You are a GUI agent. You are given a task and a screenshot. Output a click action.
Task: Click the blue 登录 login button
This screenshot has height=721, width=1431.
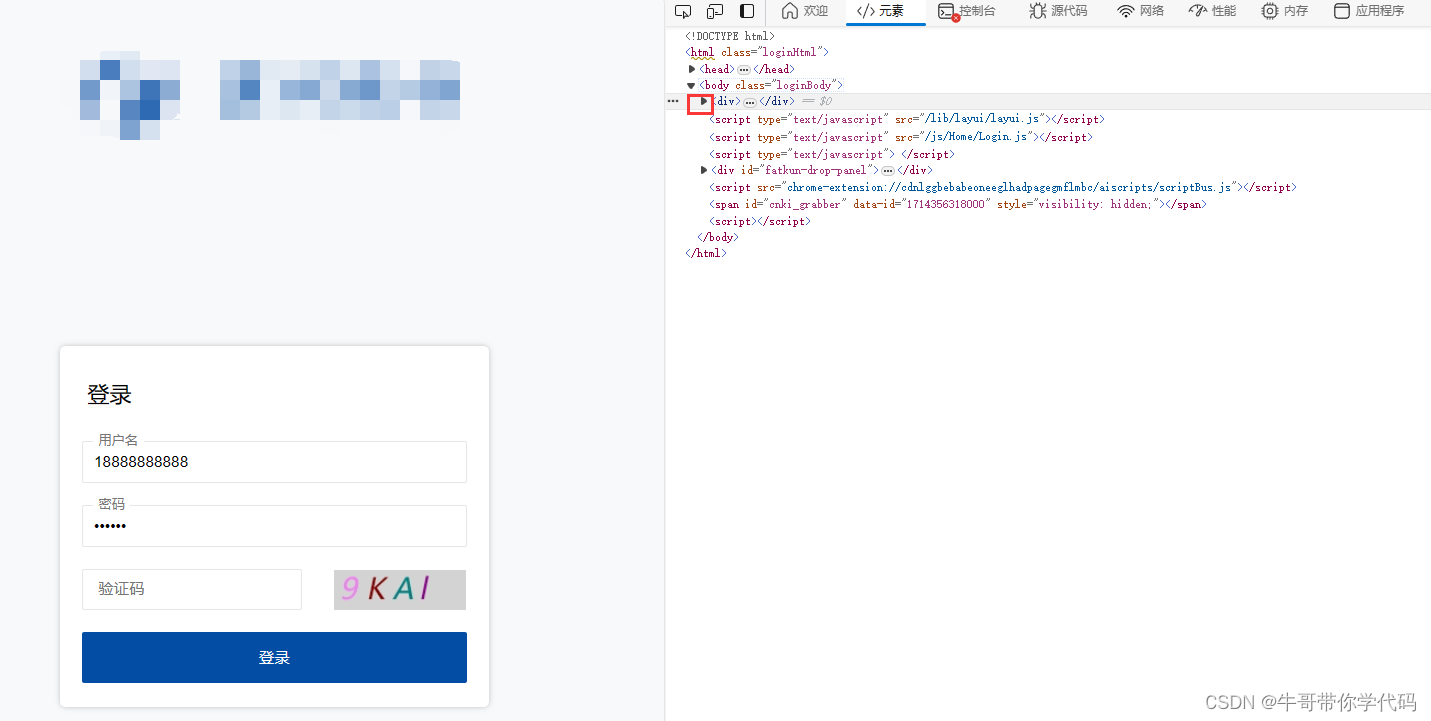coord(274,657)
